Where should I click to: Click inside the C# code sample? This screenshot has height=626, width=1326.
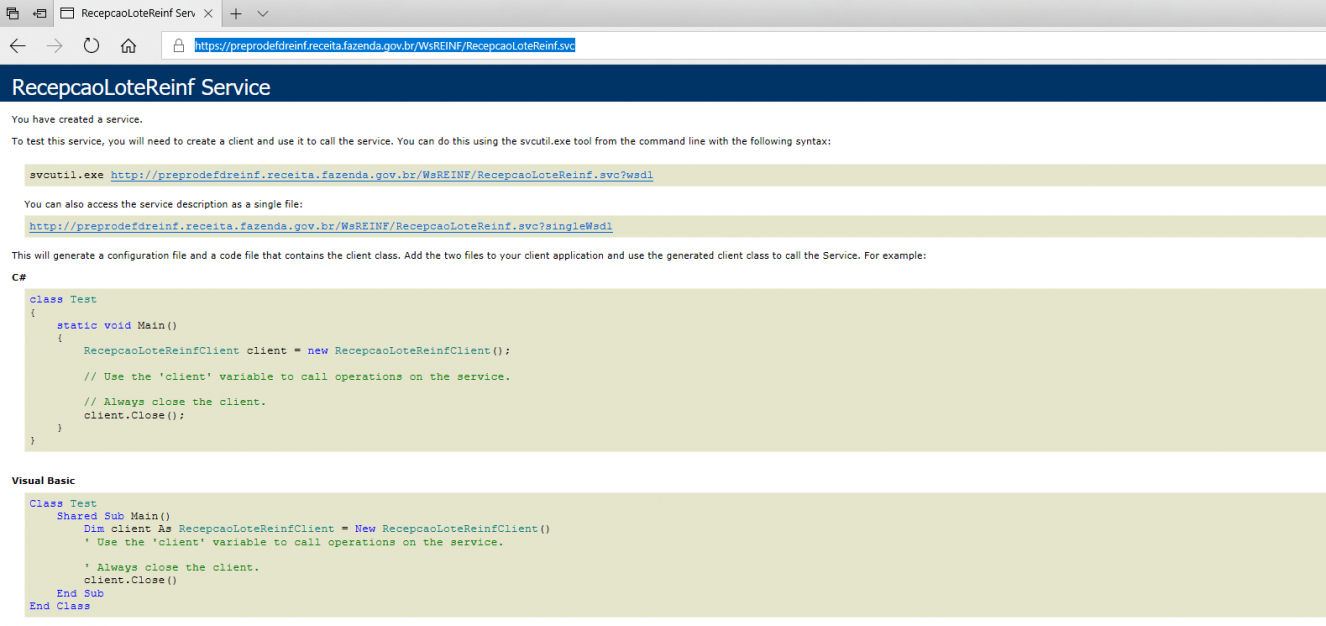click(x=675, y=370)
